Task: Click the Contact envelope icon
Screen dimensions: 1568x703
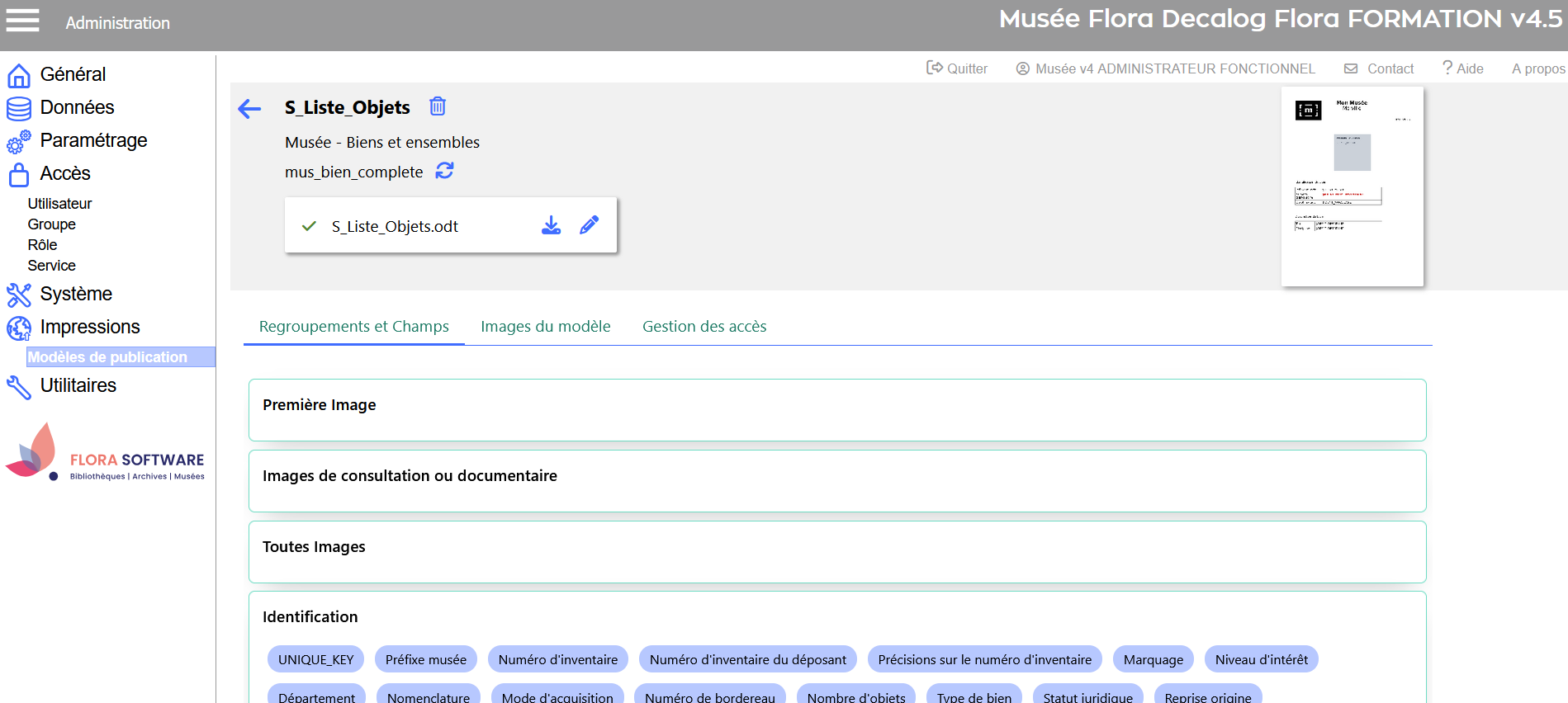Action: [x=1351, y=68]
